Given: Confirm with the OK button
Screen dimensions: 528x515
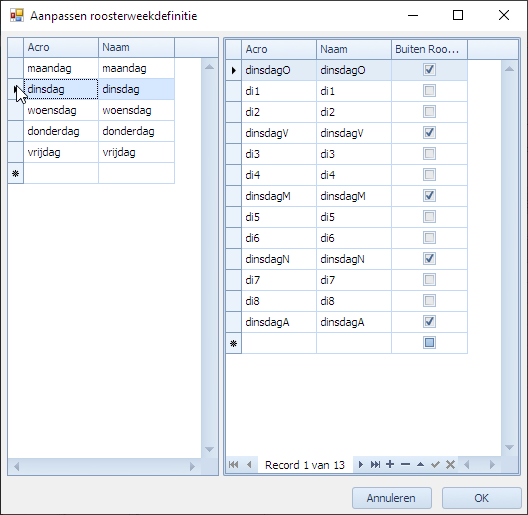Looking at the screenshot, I should pos(482,498).
